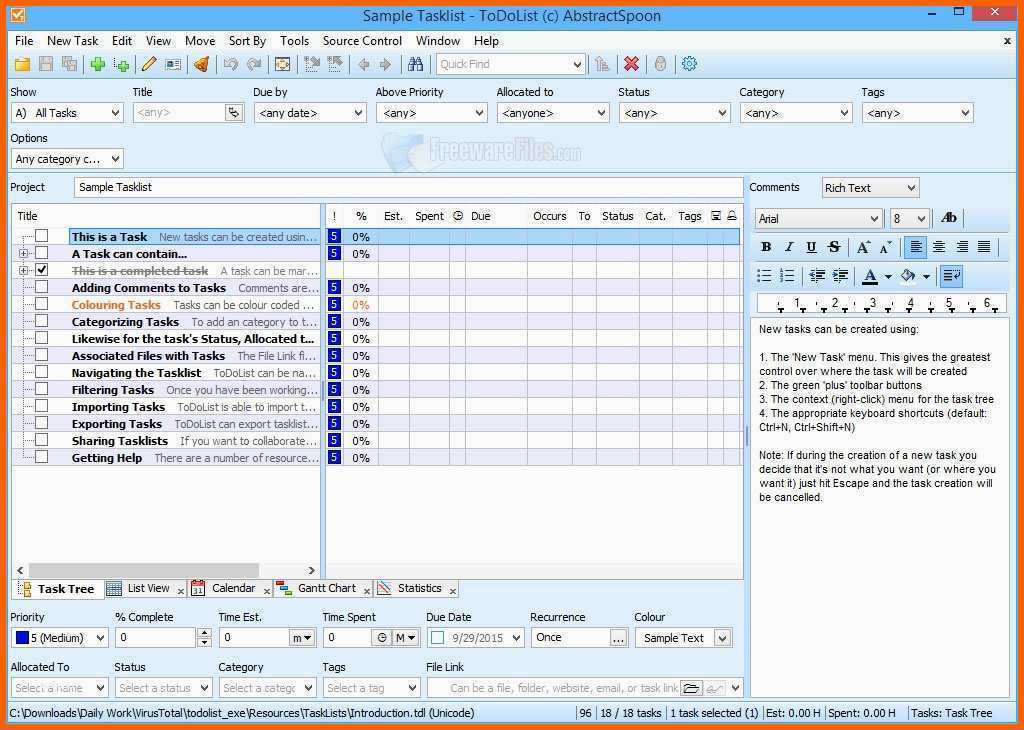The height and width of the screenshot is (730, 1024).
Task: Open Priority '5 (Medium)' dropdown
Action: click(x=59, y=638)
